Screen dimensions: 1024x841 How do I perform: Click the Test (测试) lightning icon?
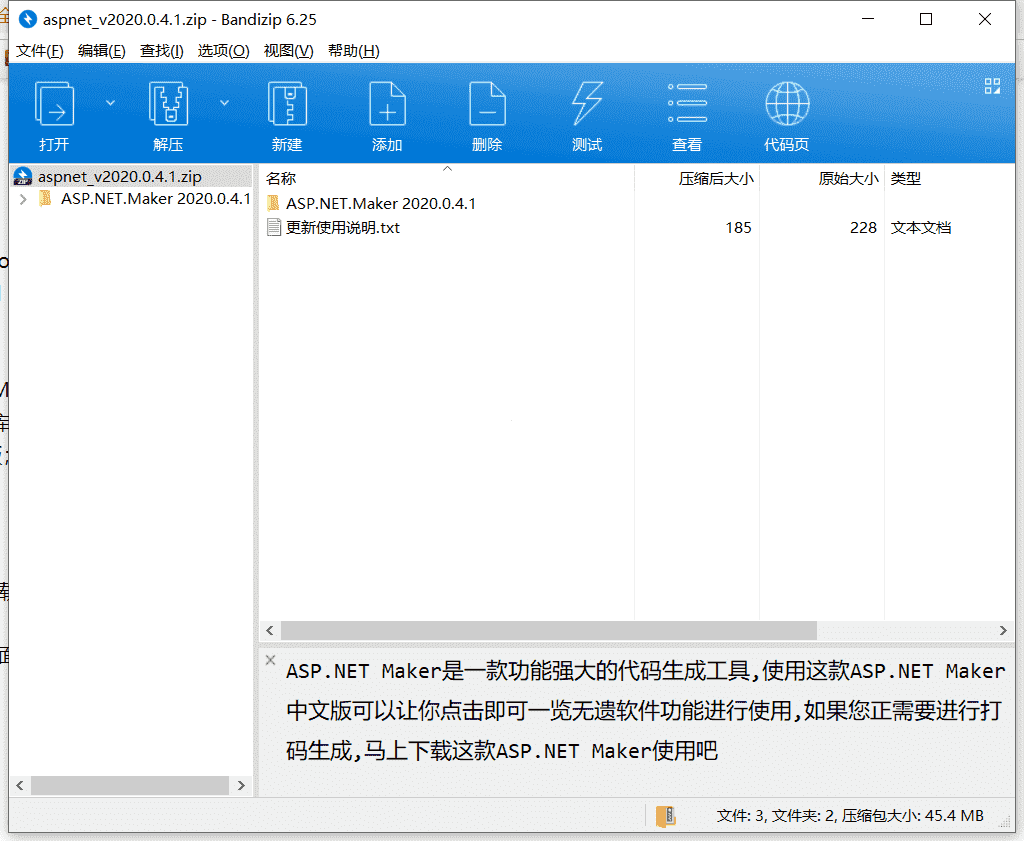click(x=587, y=104)
